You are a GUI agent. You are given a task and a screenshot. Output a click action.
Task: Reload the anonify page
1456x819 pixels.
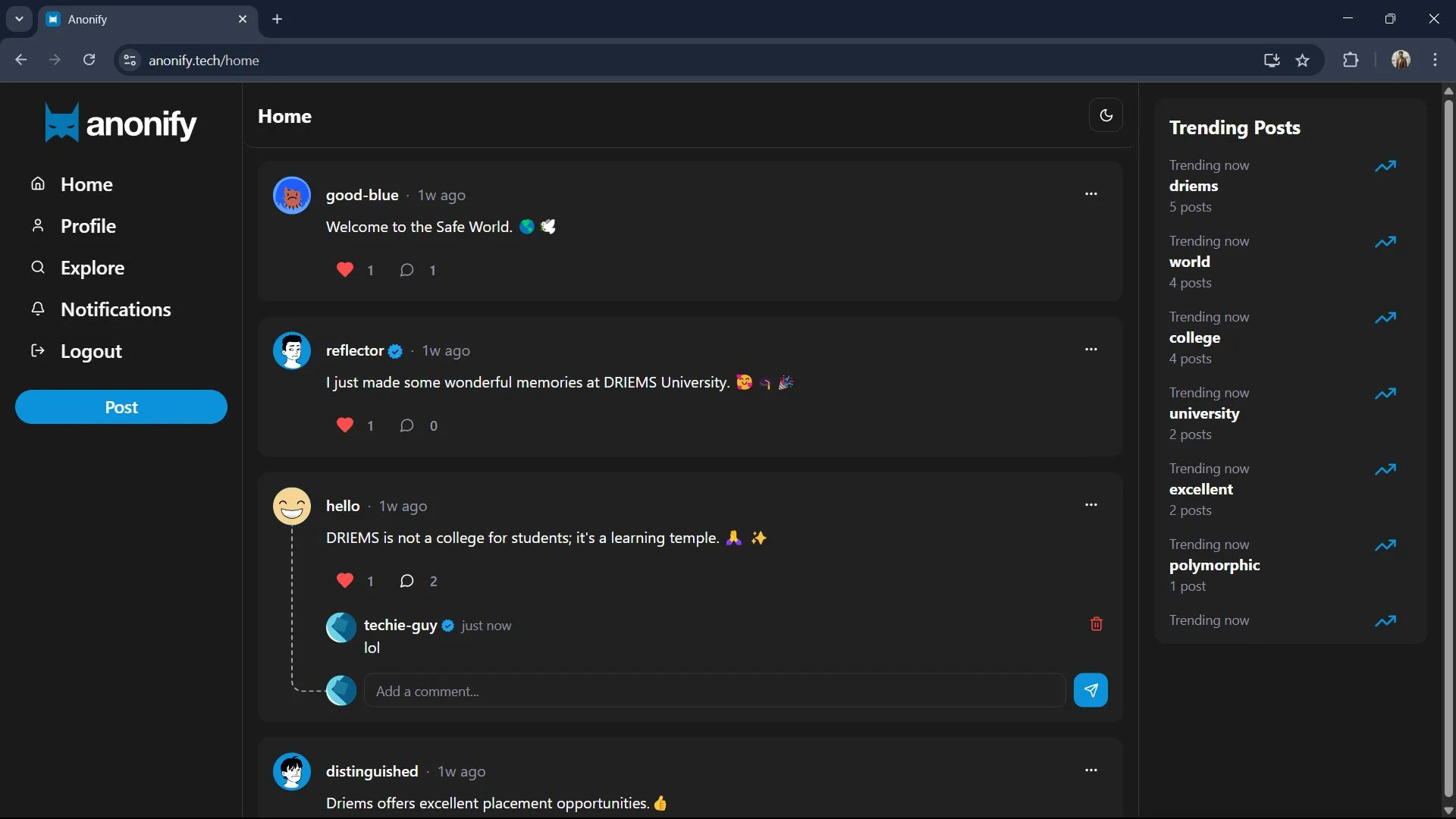click(x=89, y=60)
